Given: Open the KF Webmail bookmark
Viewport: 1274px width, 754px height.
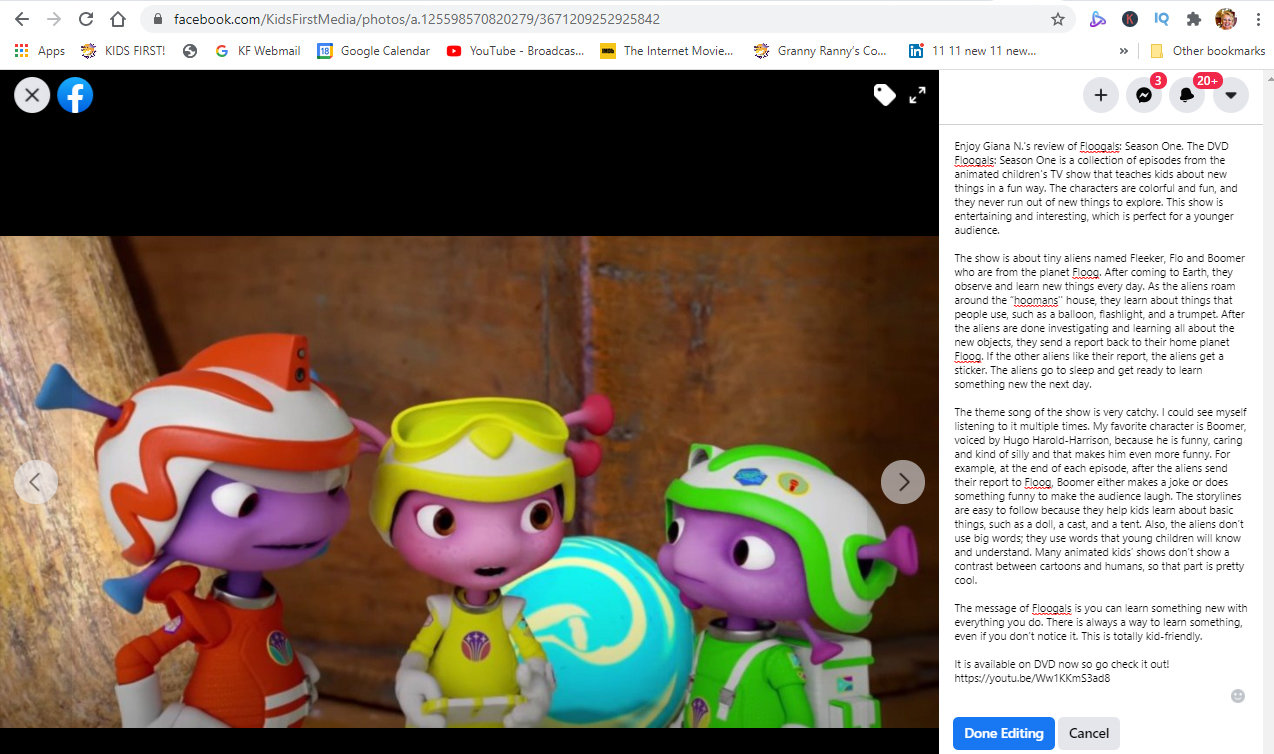Looking at the screenshot, I should [x=257, y=51].
